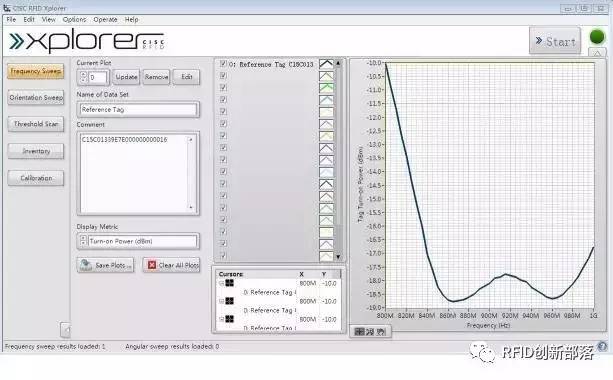
Task: Open the Display Metric Turn-on Power selector
Action: [x=138, y=241]
